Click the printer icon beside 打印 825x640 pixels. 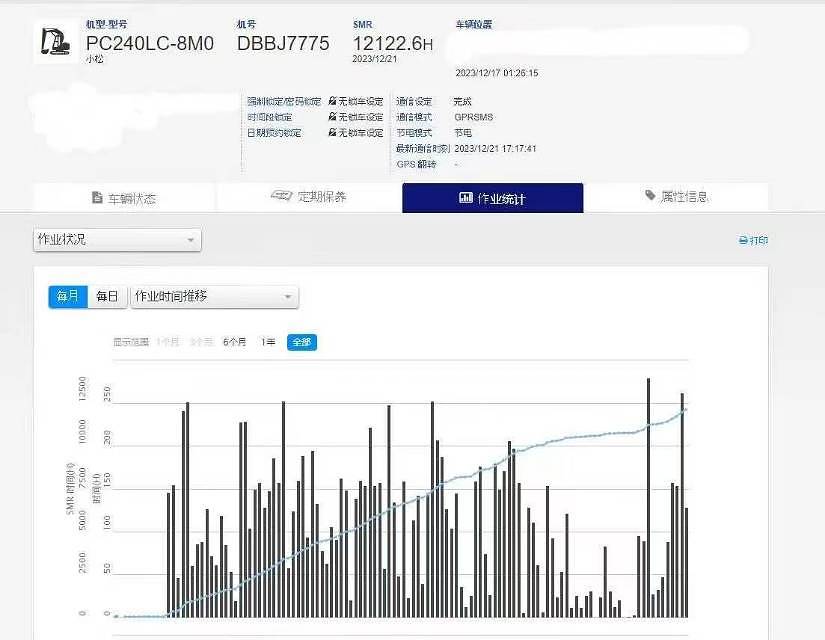742,241
